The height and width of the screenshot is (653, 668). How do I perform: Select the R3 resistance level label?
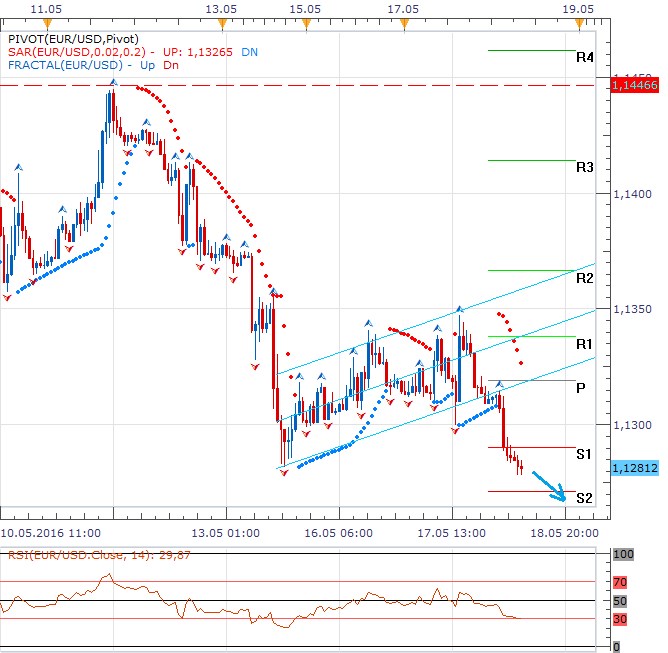[x=585, y=167]
